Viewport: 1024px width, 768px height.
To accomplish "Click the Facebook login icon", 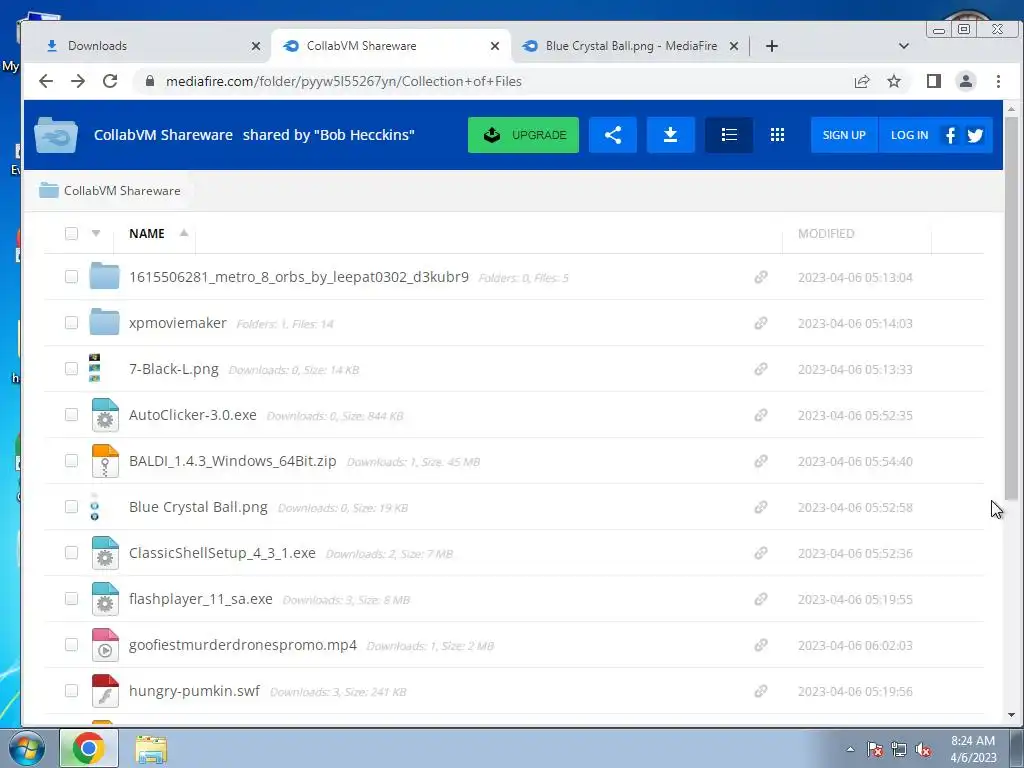I will pos(950,135).
